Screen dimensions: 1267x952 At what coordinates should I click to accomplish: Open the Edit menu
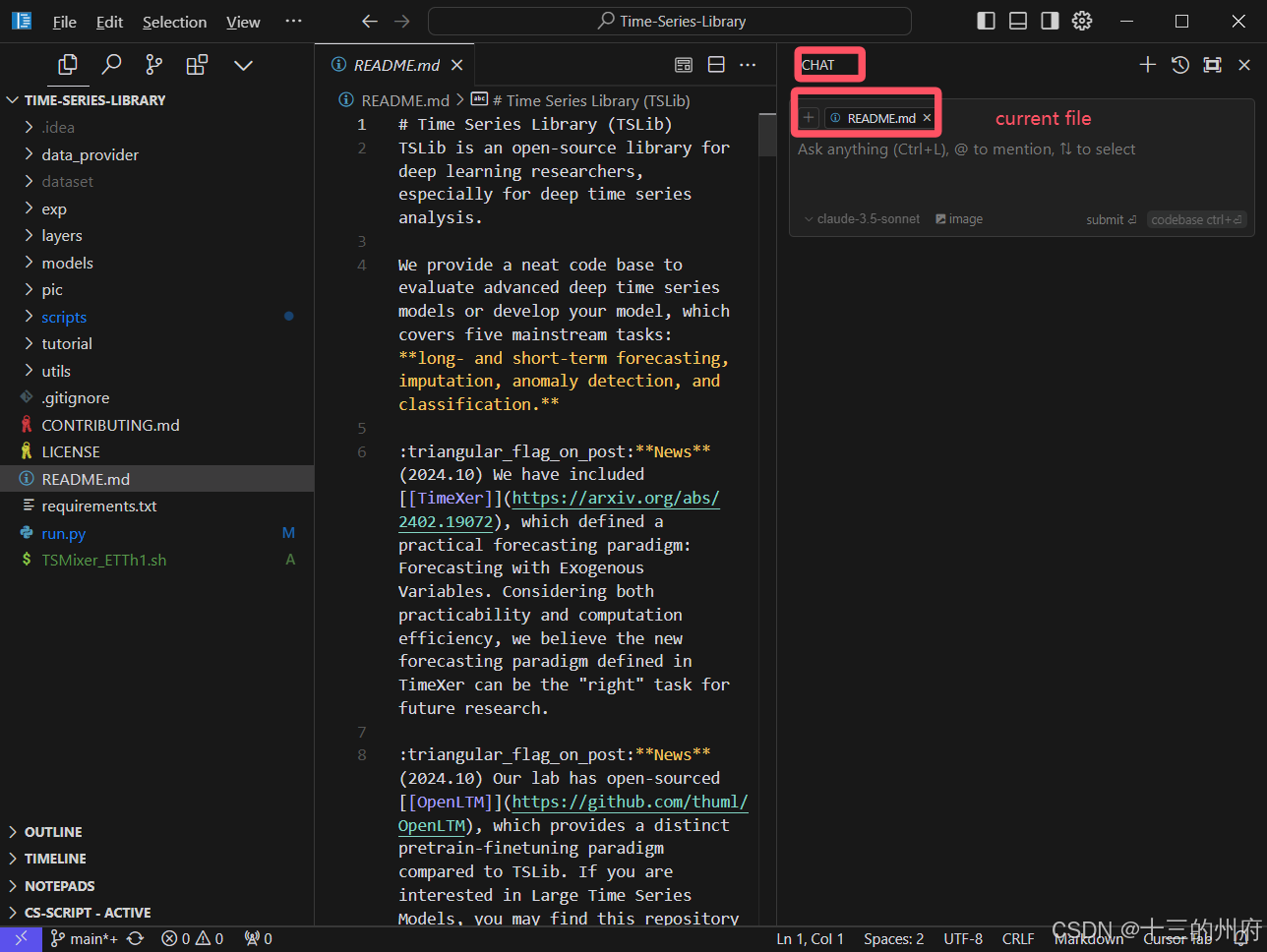[109, 22]
